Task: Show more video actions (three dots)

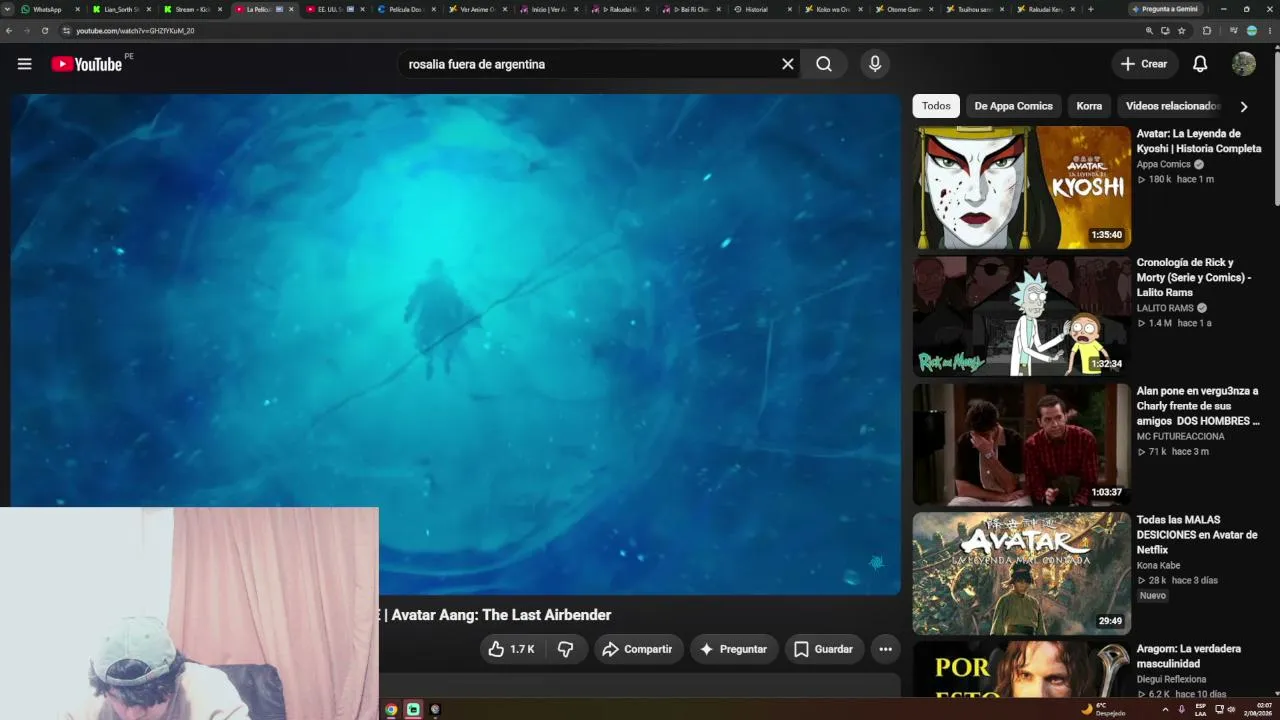Action: coord(885,649)
